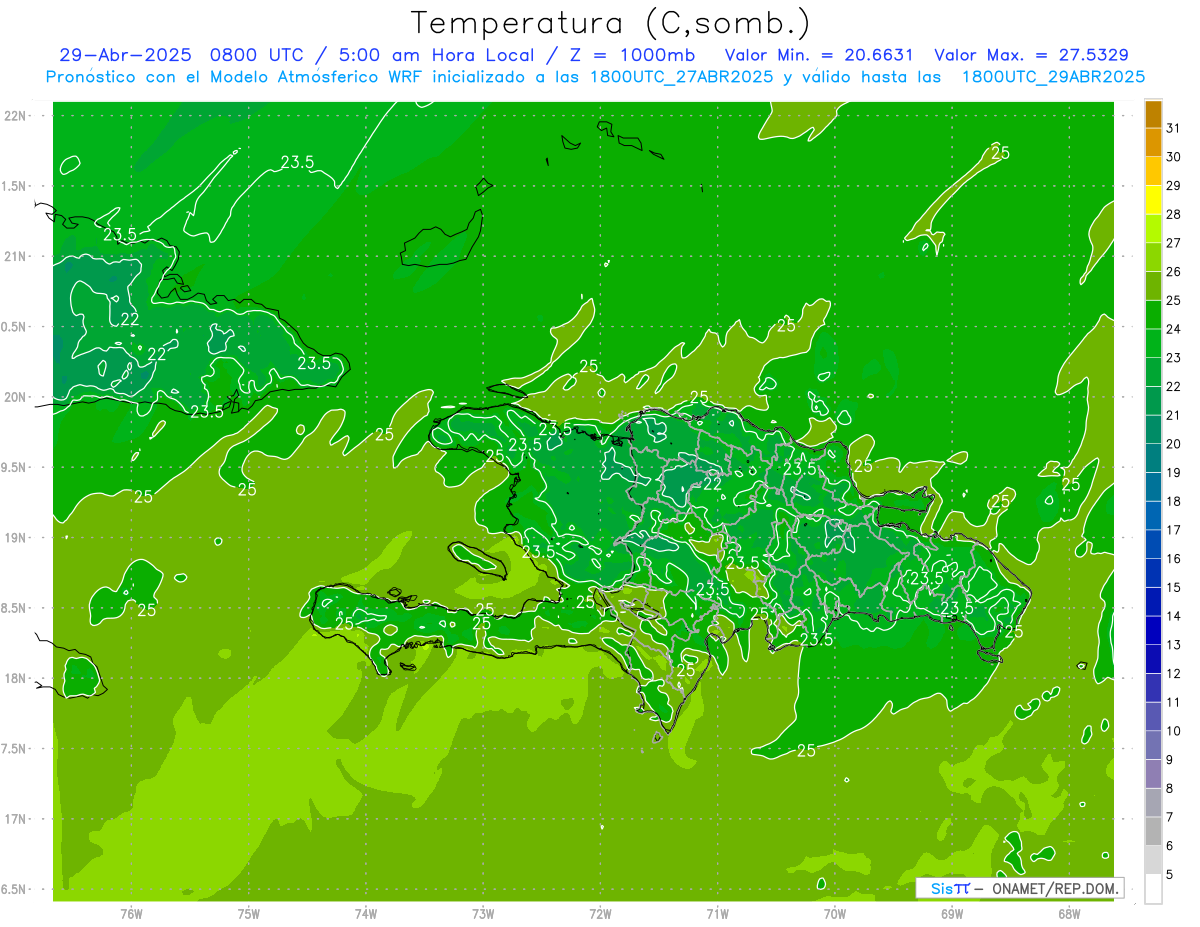
Task: Pick the lime swatch between 26 and 27
Action: click(x=1153, y=257)
